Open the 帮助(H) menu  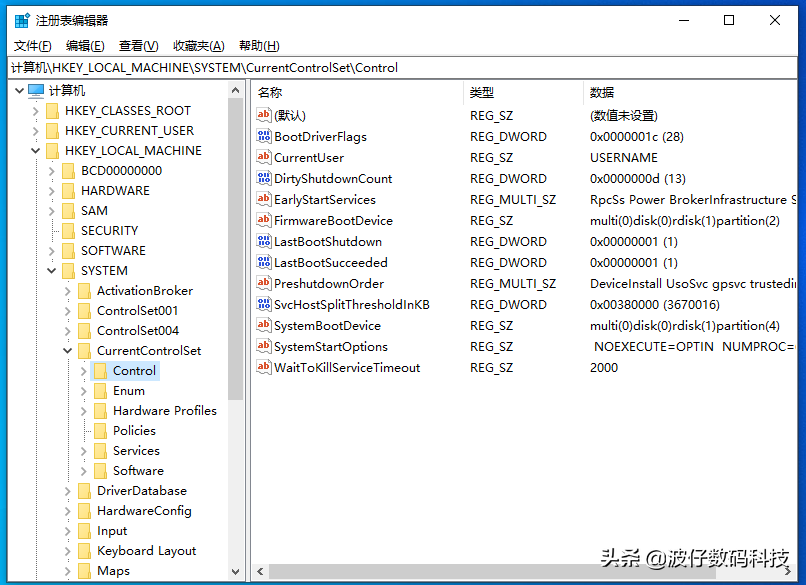tap(260, 46)
